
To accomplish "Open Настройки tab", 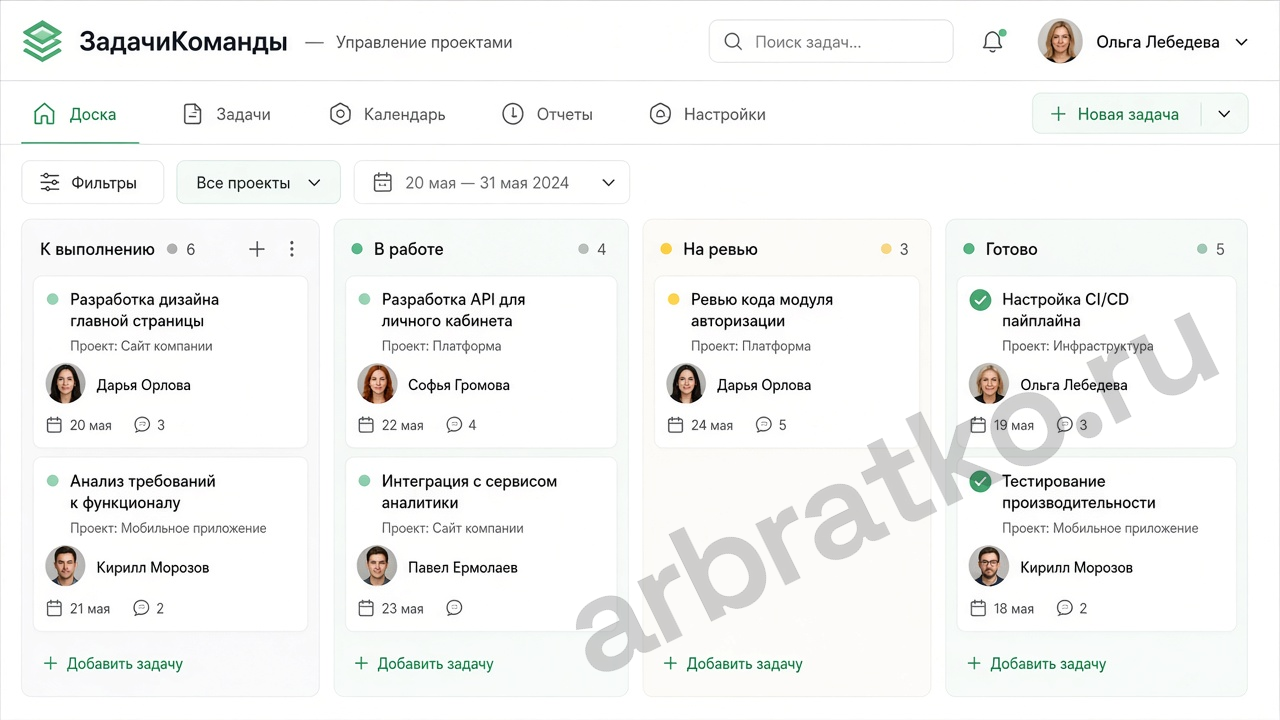I will coord(707,114).
